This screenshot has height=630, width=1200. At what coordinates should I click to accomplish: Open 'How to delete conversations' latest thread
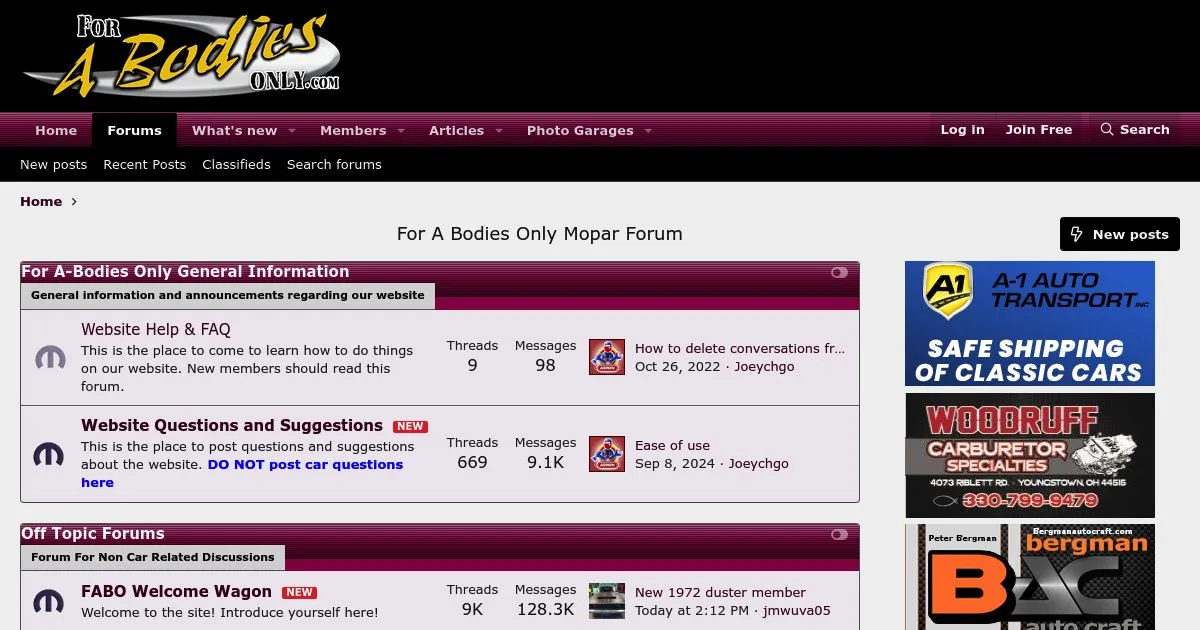[x=740, y=348]
